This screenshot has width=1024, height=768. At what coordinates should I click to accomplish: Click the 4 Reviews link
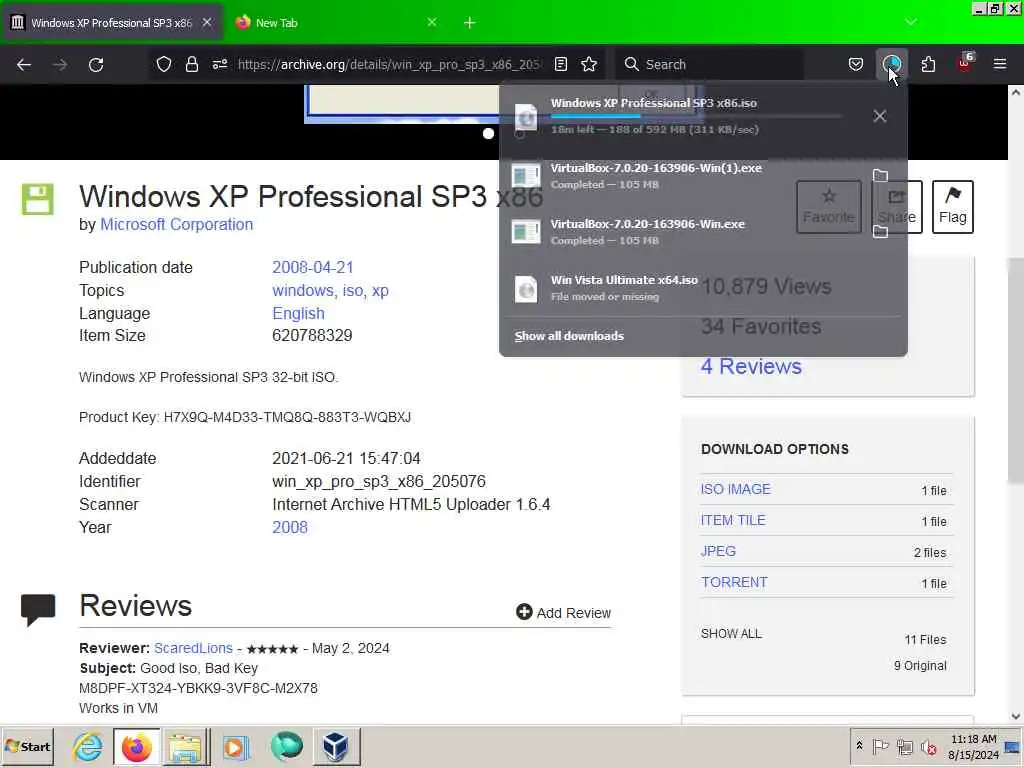coord(751,366)
